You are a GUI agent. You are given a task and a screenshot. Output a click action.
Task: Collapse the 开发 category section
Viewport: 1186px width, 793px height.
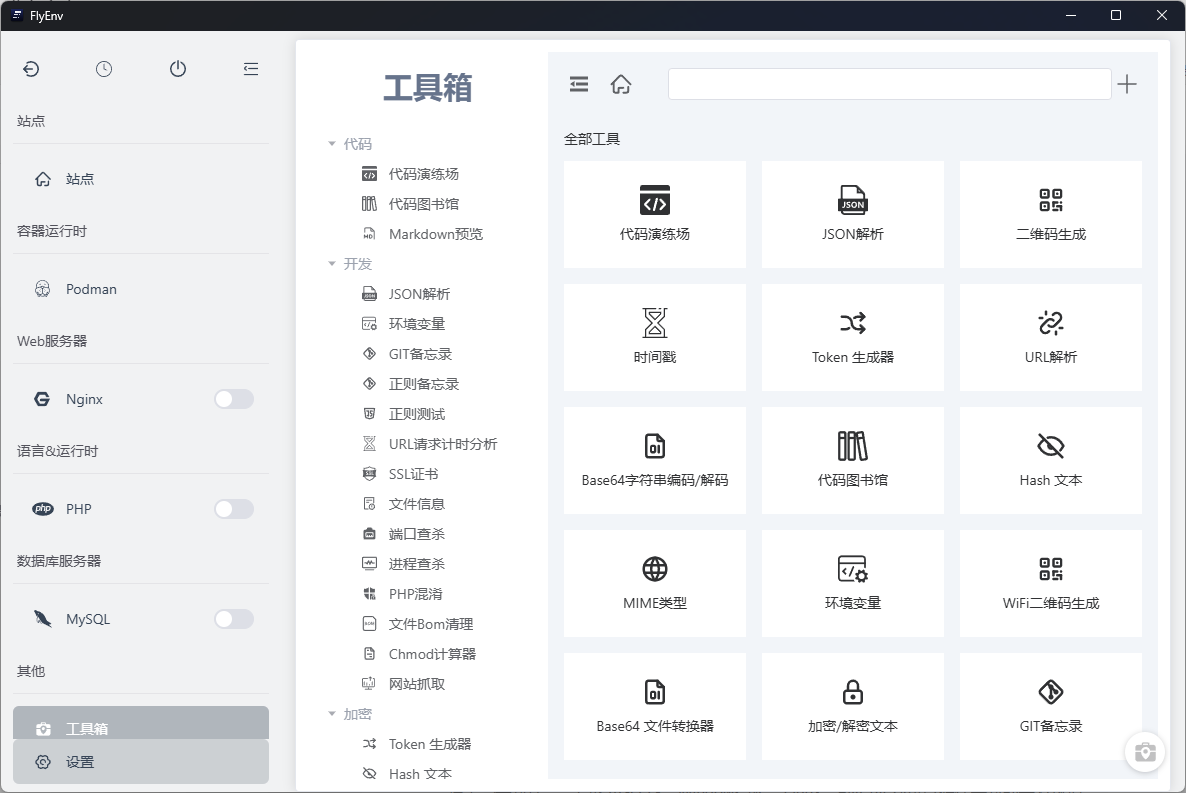click(331, 263)
